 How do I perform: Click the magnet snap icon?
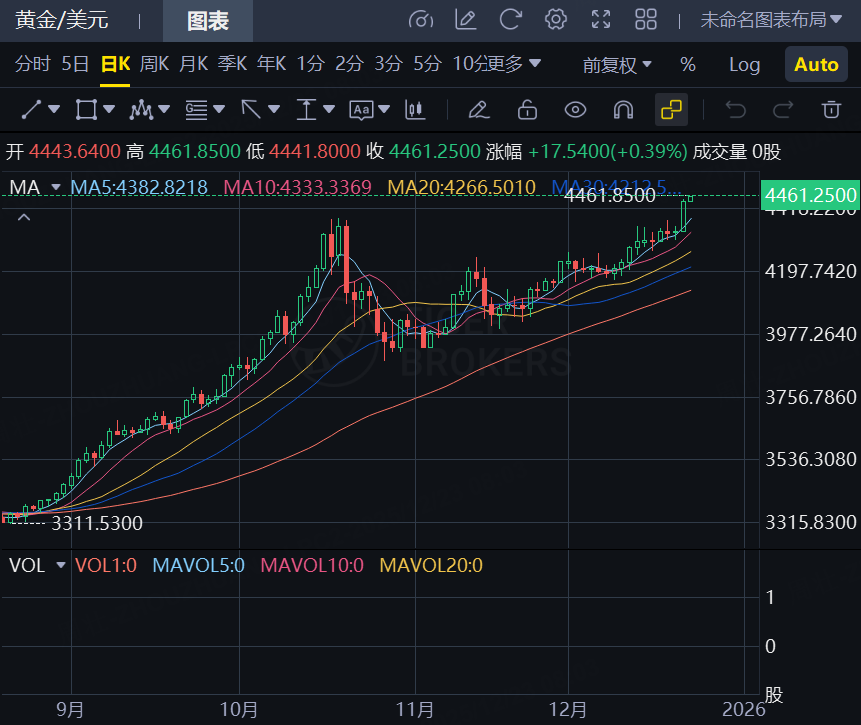pyautogui.click(x=623, y=109)
